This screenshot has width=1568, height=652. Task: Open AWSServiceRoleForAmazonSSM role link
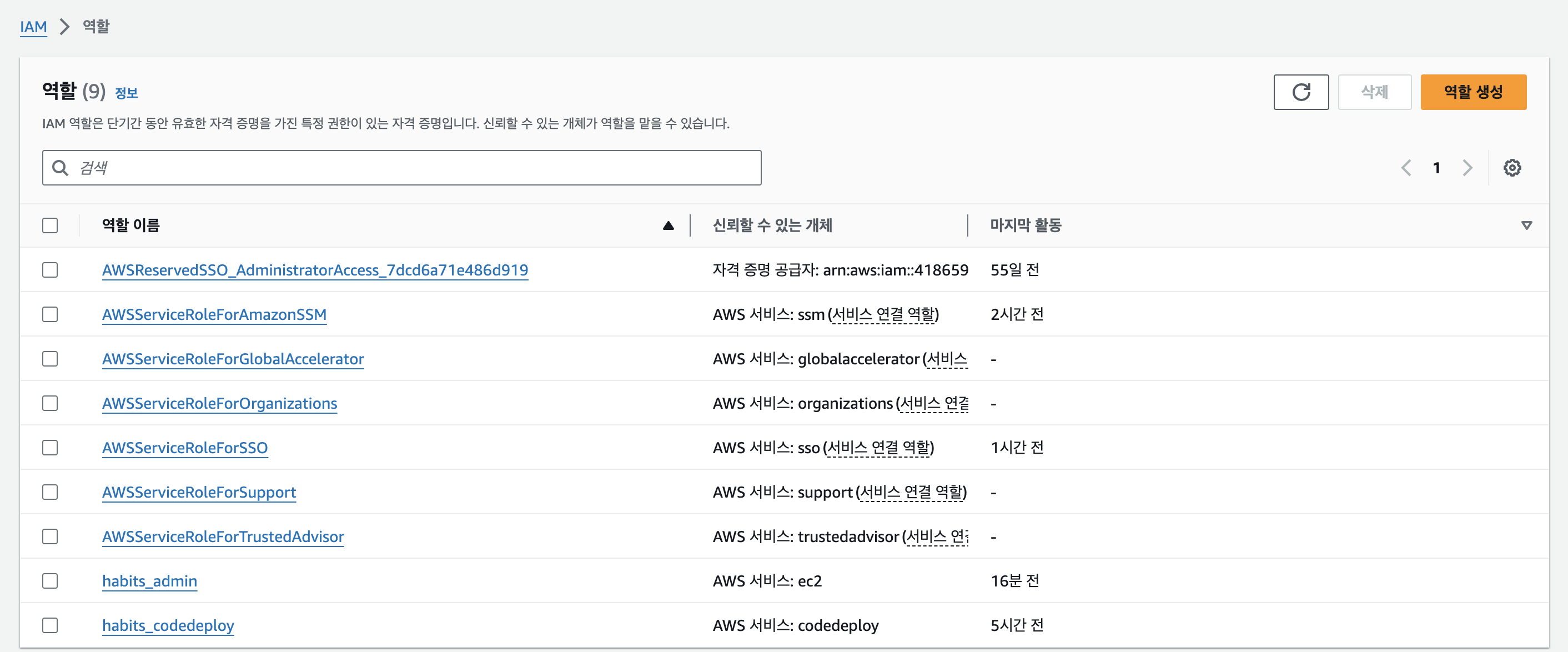[x=214, y=314]
